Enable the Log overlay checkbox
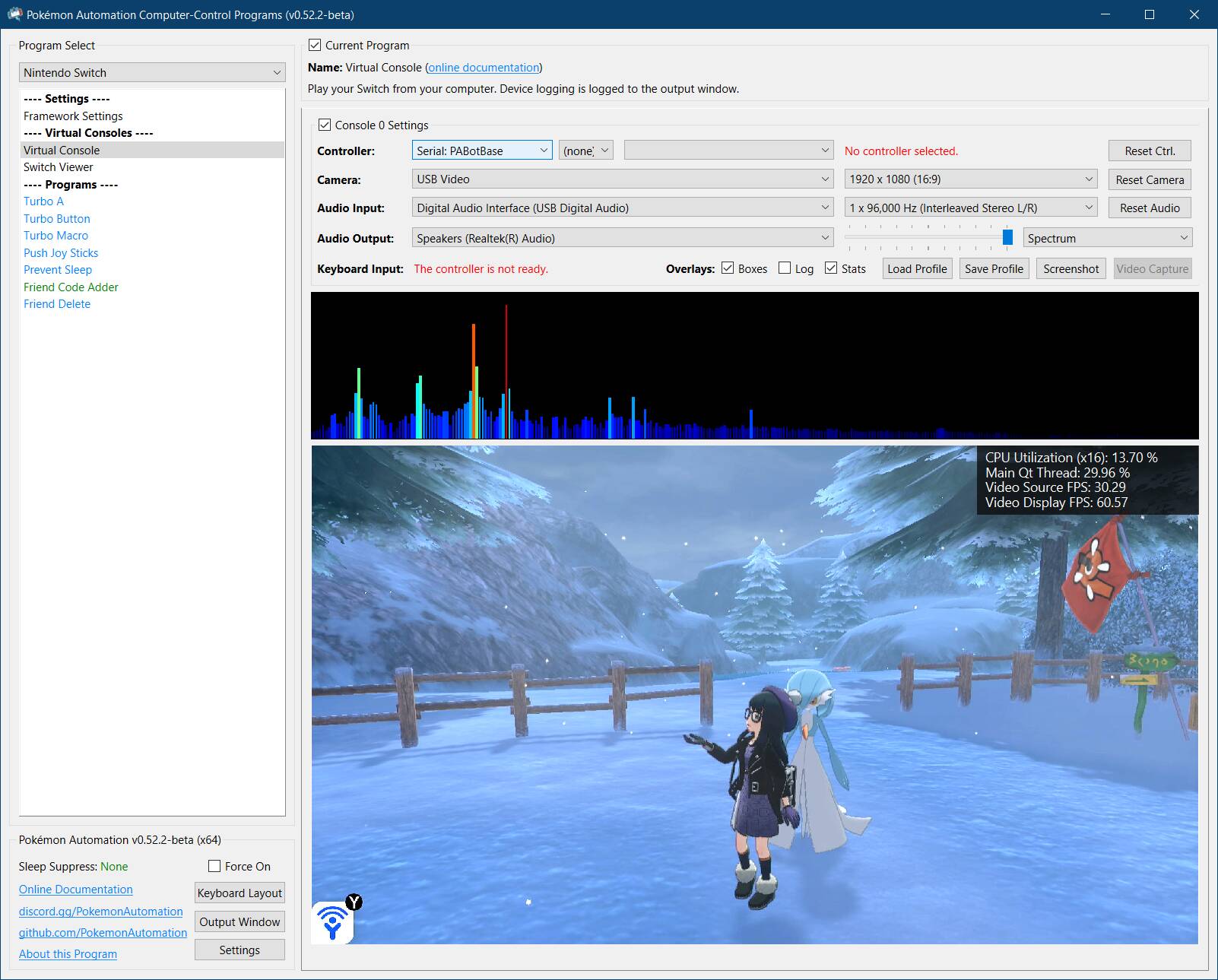The image size is (1218, 980). click(785, 268)
